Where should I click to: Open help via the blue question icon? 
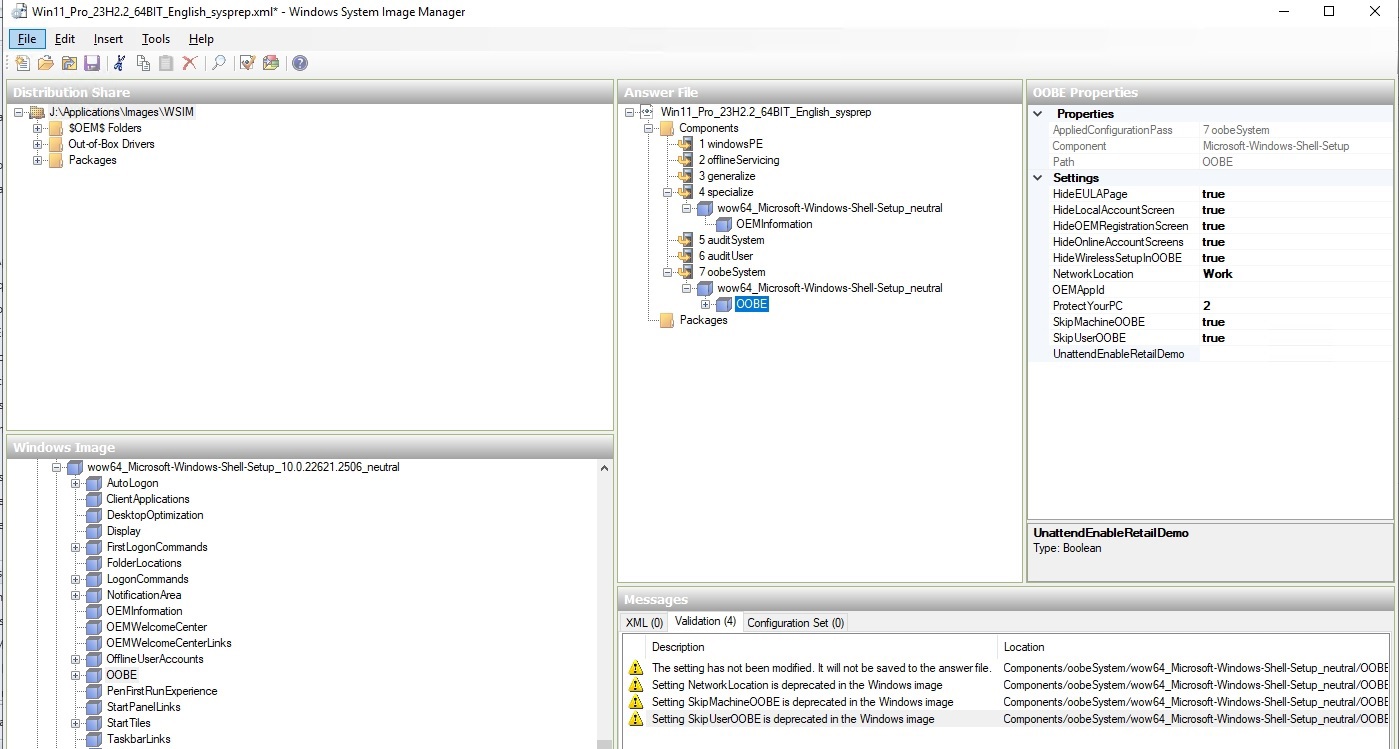pos(299,63)
